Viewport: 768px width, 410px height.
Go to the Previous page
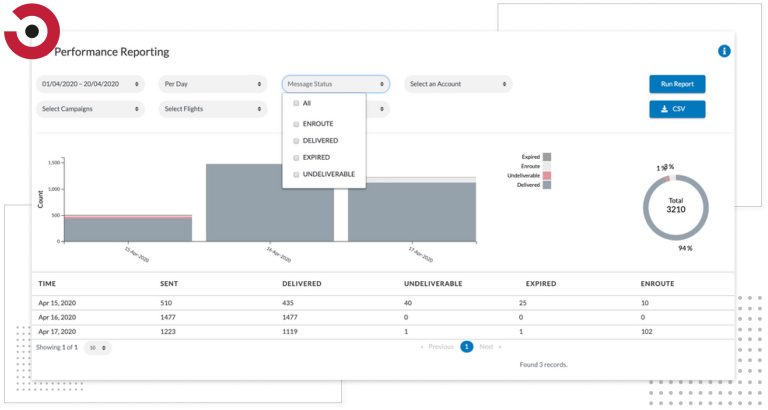click(x=437, y=347)
